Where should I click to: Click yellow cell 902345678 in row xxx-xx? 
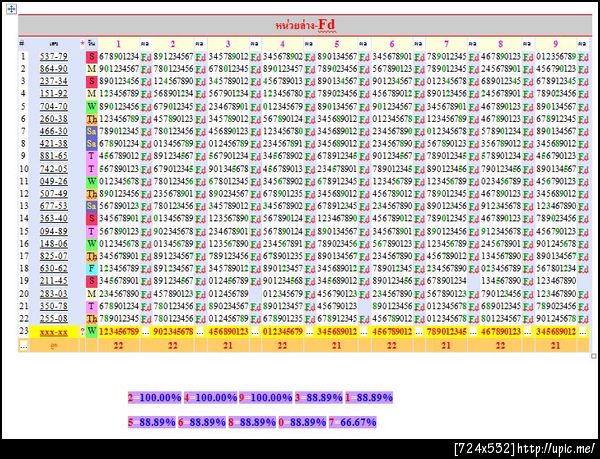[x=173, y=332]
